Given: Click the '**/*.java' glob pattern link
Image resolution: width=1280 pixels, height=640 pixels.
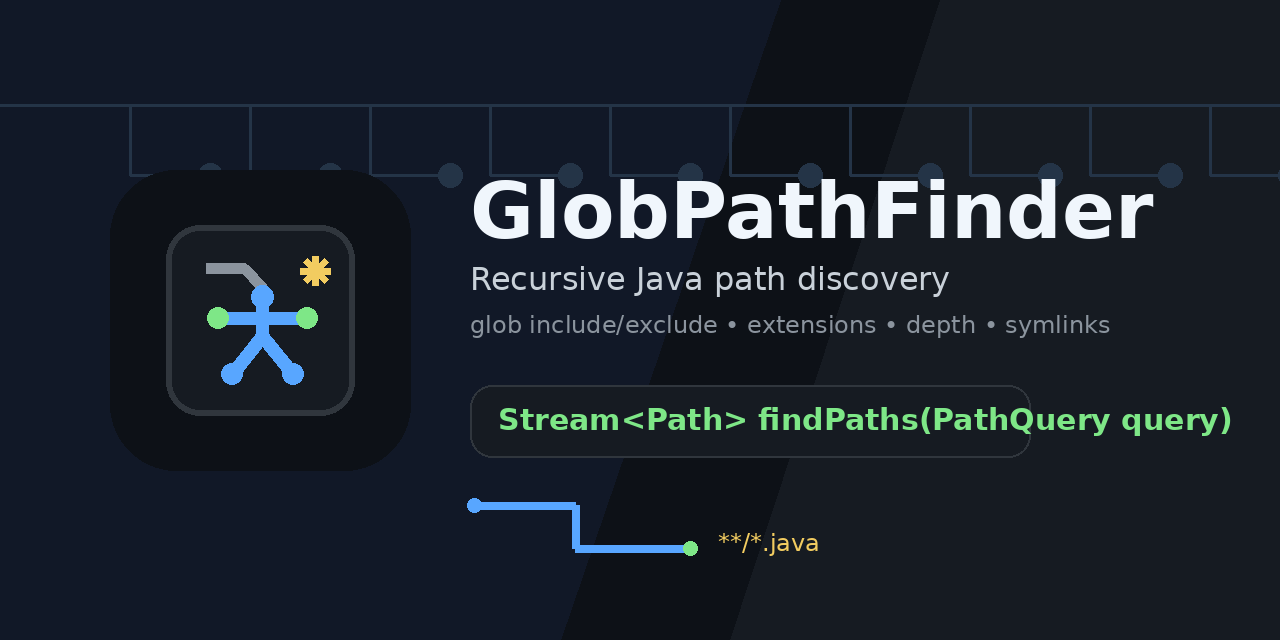Looking at the screenshot, I should pos(768,542).
